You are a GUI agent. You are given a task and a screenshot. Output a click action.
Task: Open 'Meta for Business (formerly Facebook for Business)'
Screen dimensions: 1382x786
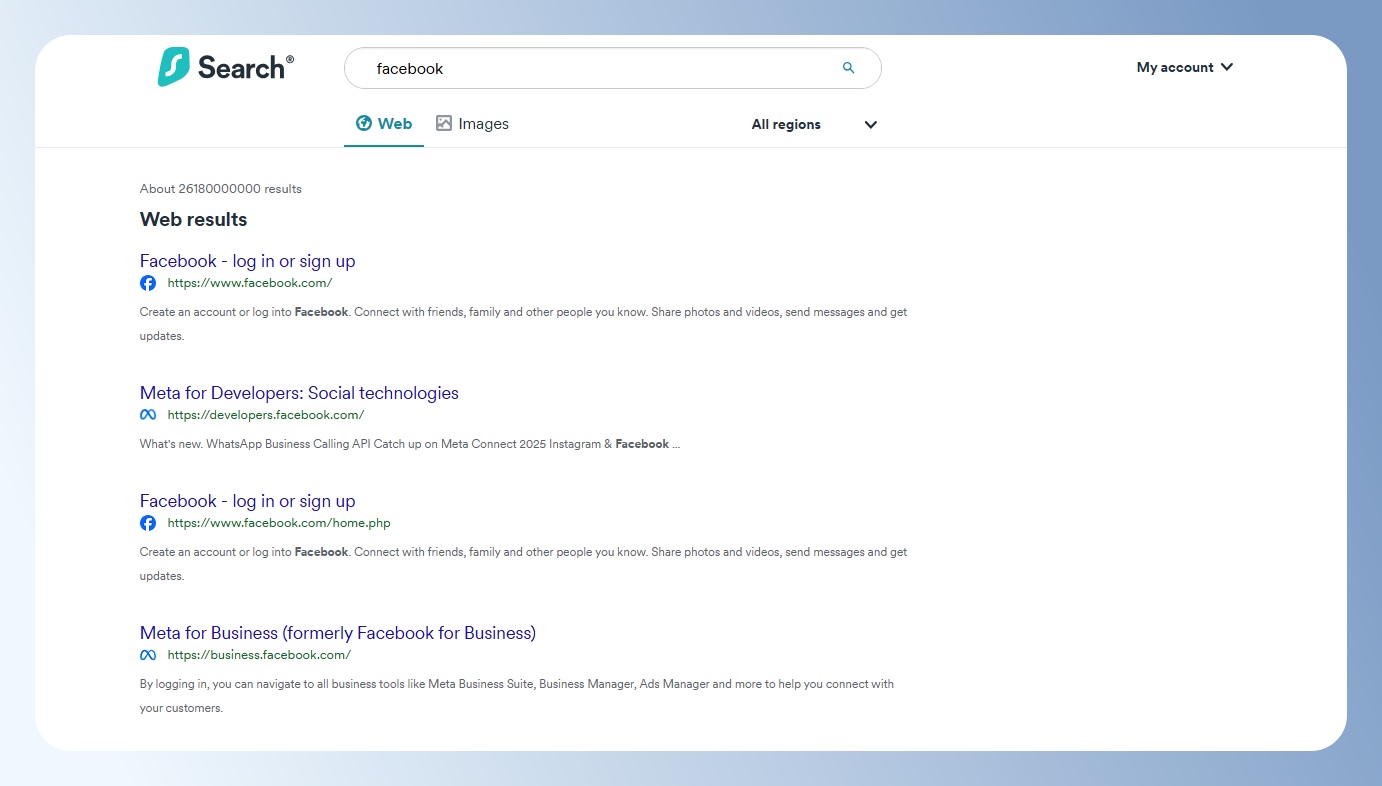(x=338, y=633)
